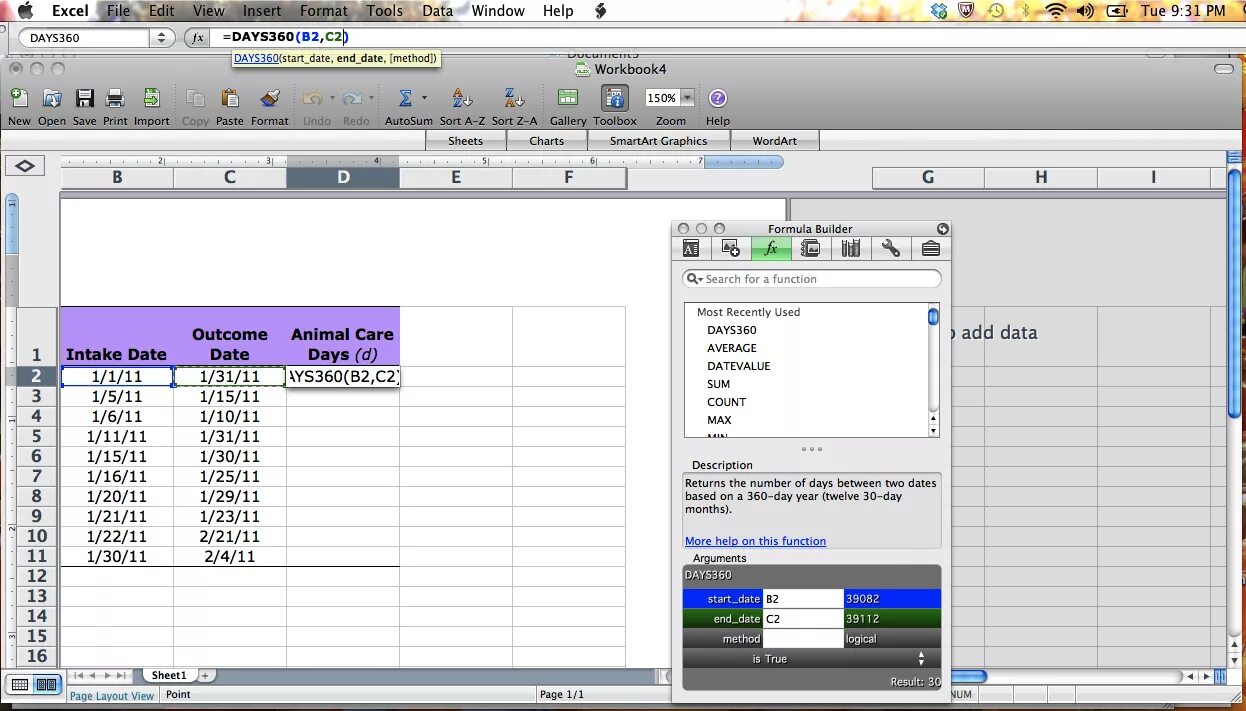Click the Undo toolbar icon
This screenshot has height=711, width=1246.
(312, 98)
